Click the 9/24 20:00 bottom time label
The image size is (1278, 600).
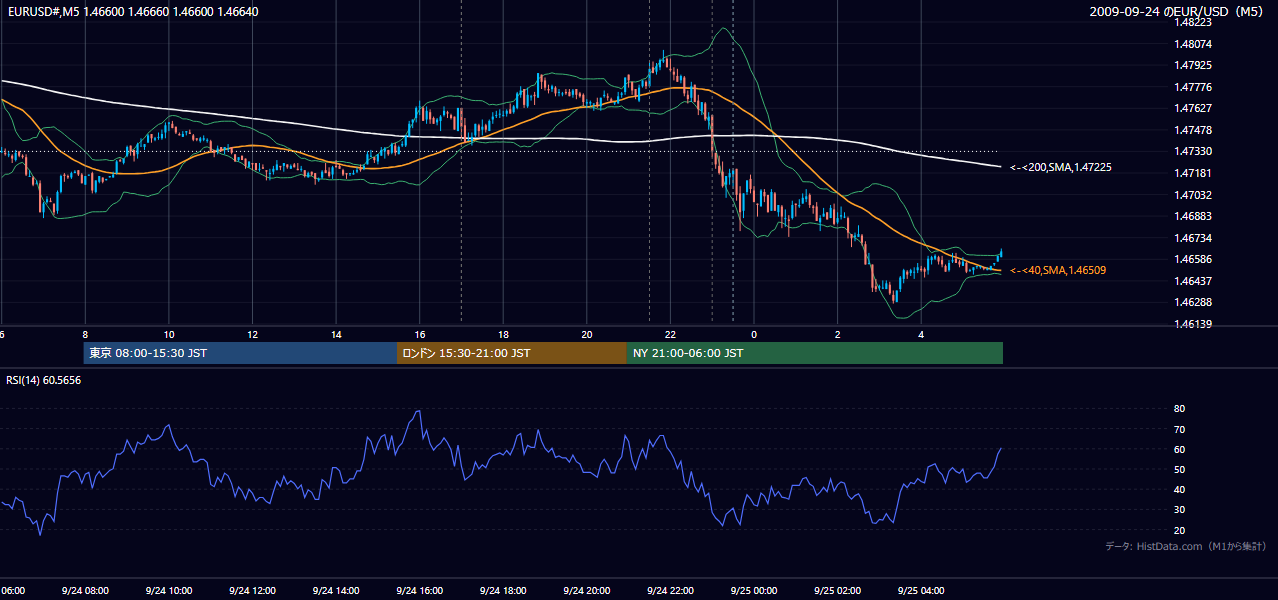tap(587, 591)
